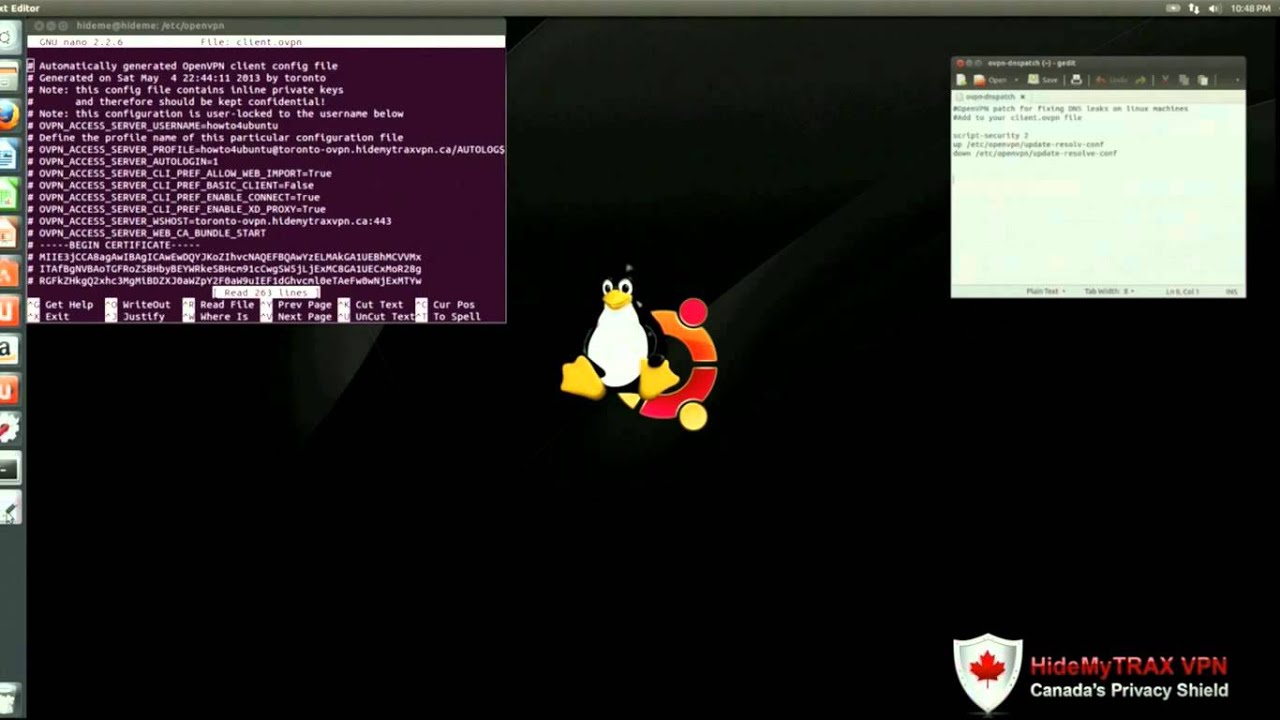Click the Cut scissors icon in gedit

coord(1164,80)
